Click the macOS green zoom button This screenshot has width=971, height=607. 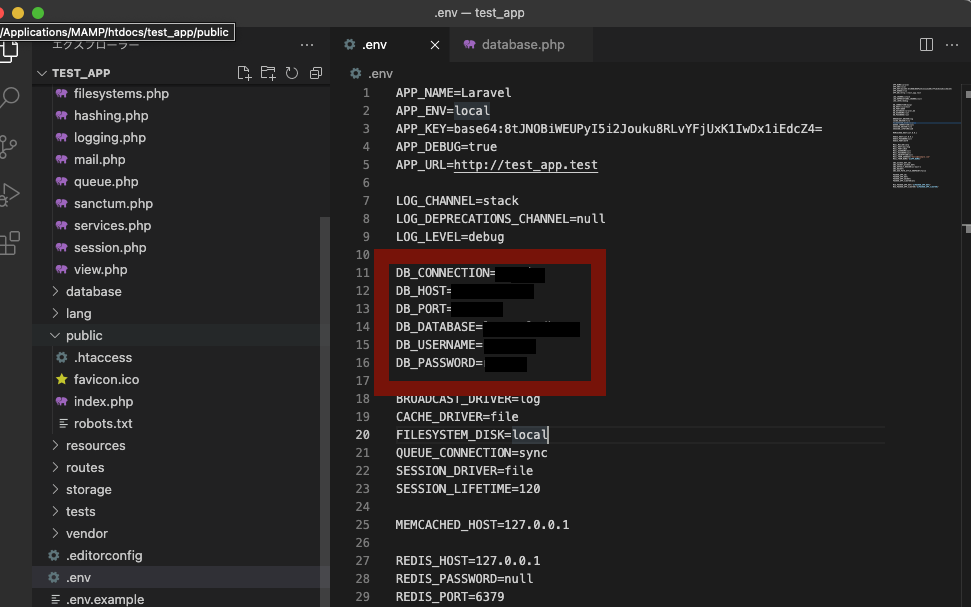point(38,12)
